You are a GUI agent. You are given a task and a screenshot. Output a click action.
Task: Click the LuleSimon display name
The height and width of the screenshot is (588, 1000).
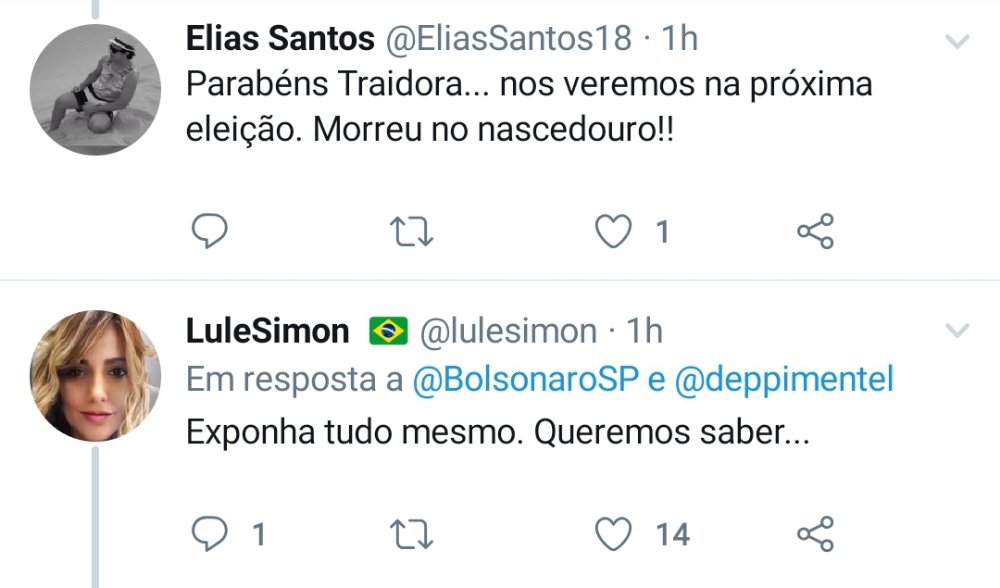268,331
